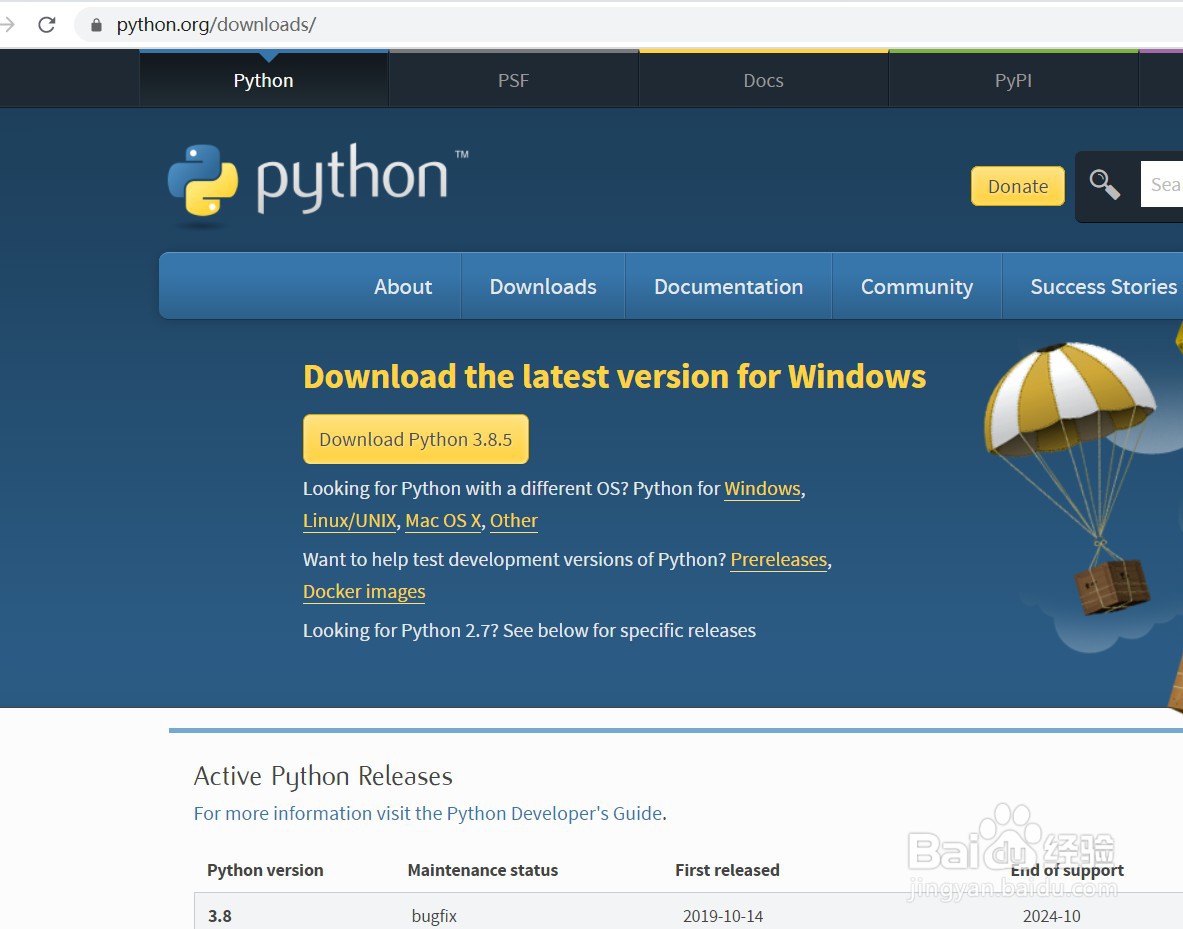
Task: Click the 'First released' column header
Action: [727, 870]
